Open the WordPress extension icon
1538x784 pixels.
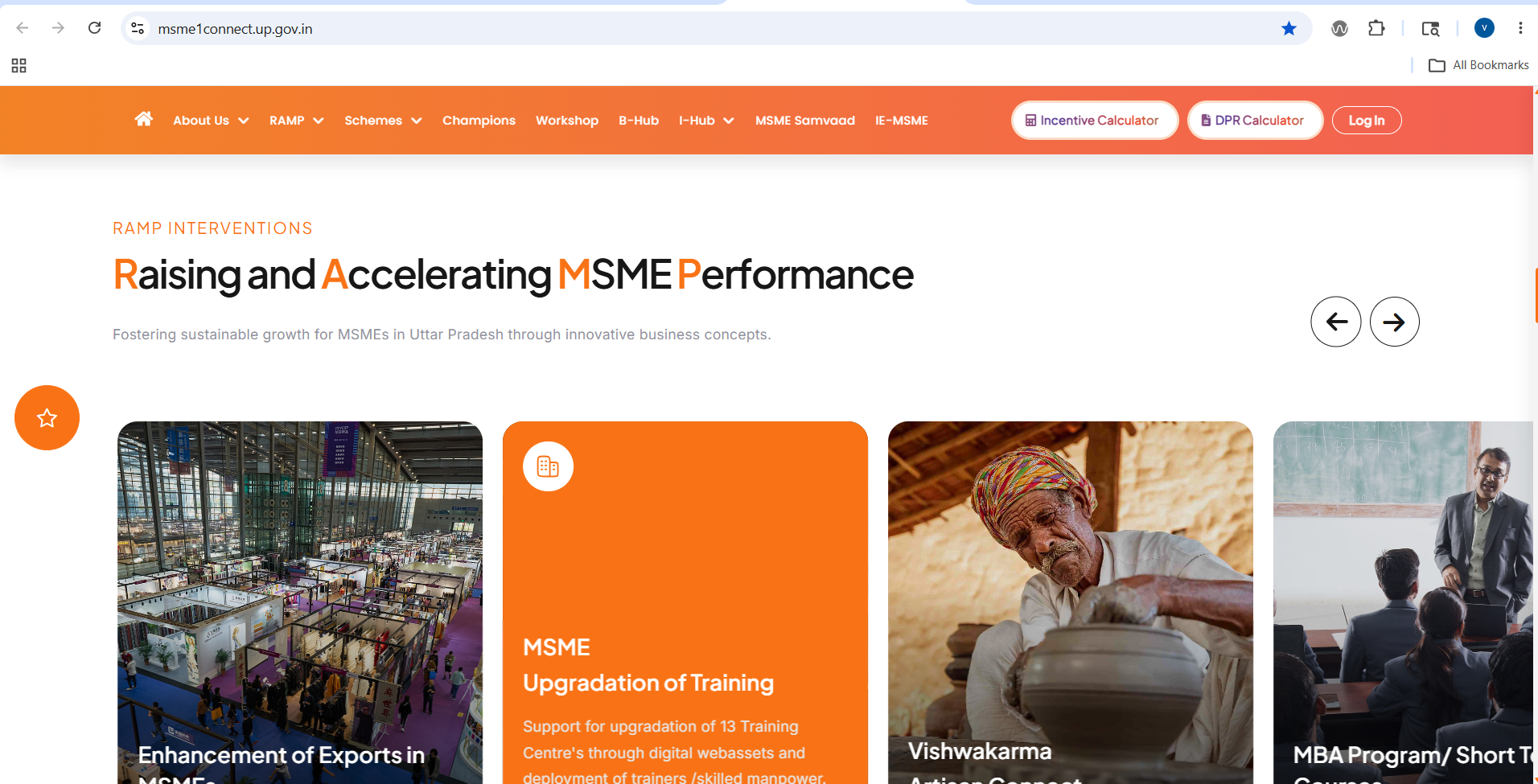(x=1339, y=28)
